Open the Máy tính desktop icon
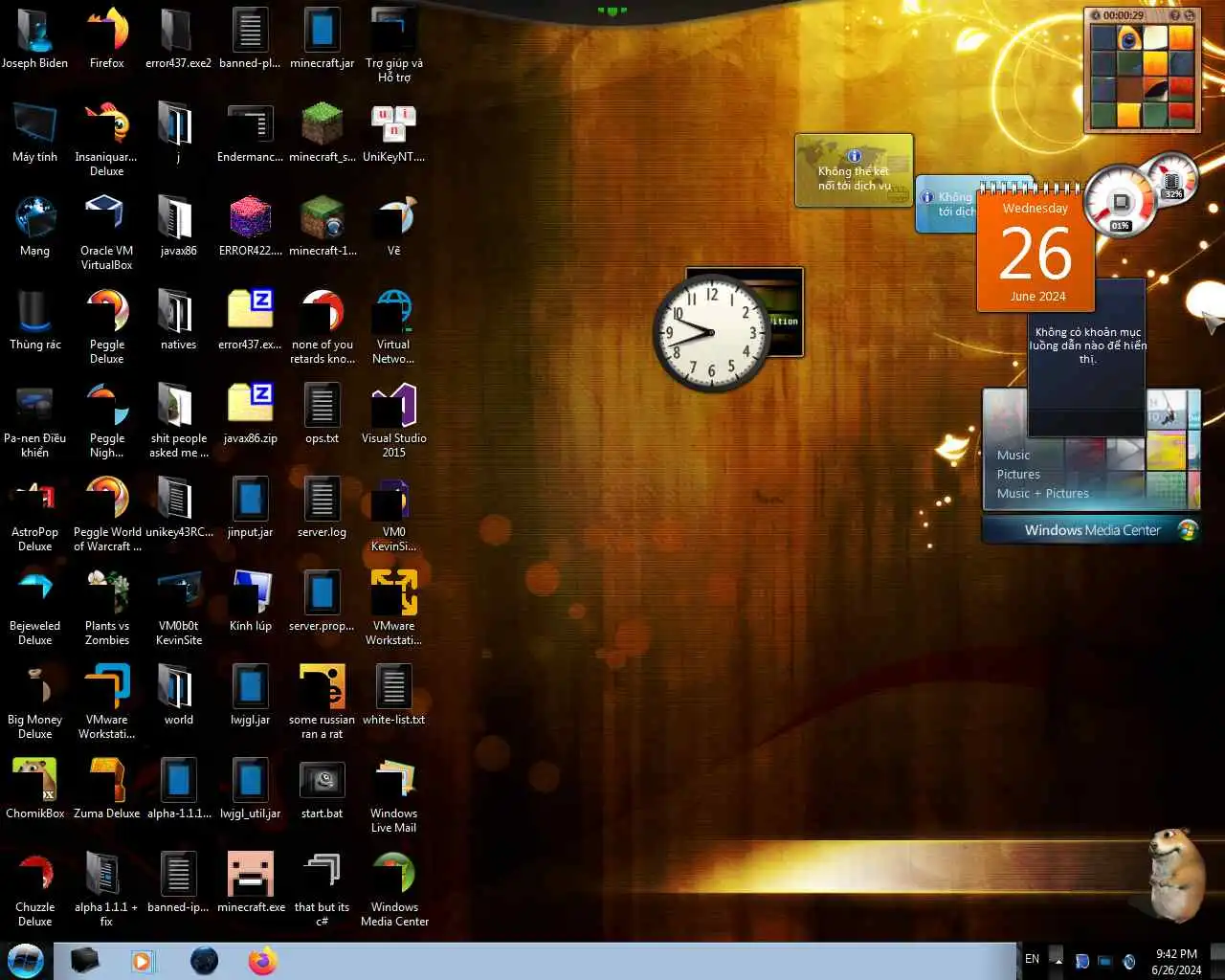1225x980 pixels. tap(34, 132)
